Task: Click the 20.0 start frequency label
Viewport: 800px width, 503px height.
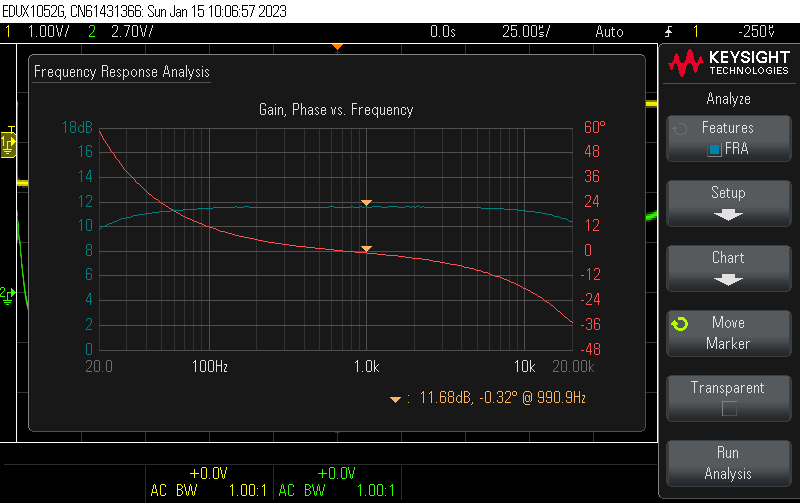Action: pos(99,366)
